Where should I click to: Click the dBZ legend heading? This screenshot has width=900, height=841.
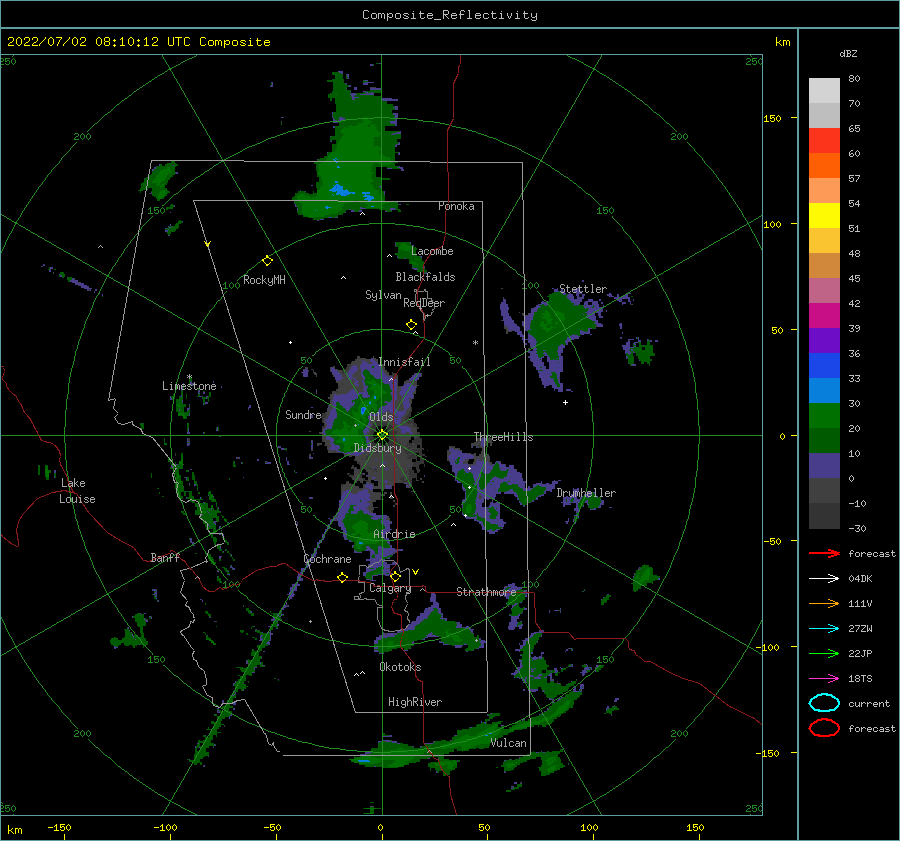click(848, 53)
